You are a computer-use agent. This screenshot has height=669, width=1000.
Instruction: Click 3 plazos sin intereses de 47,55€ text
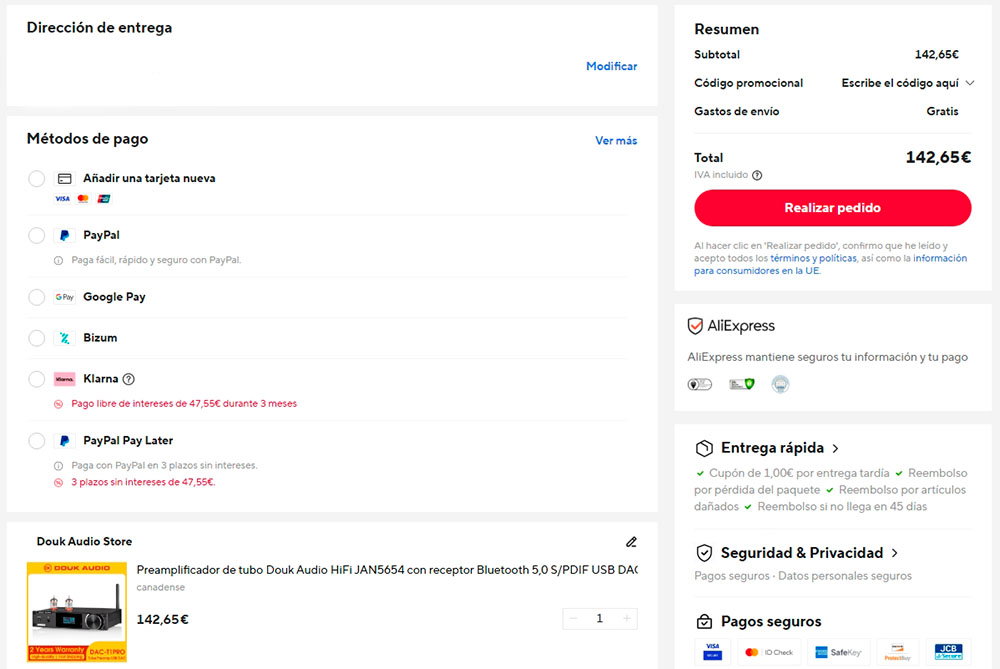pos(143,482)
